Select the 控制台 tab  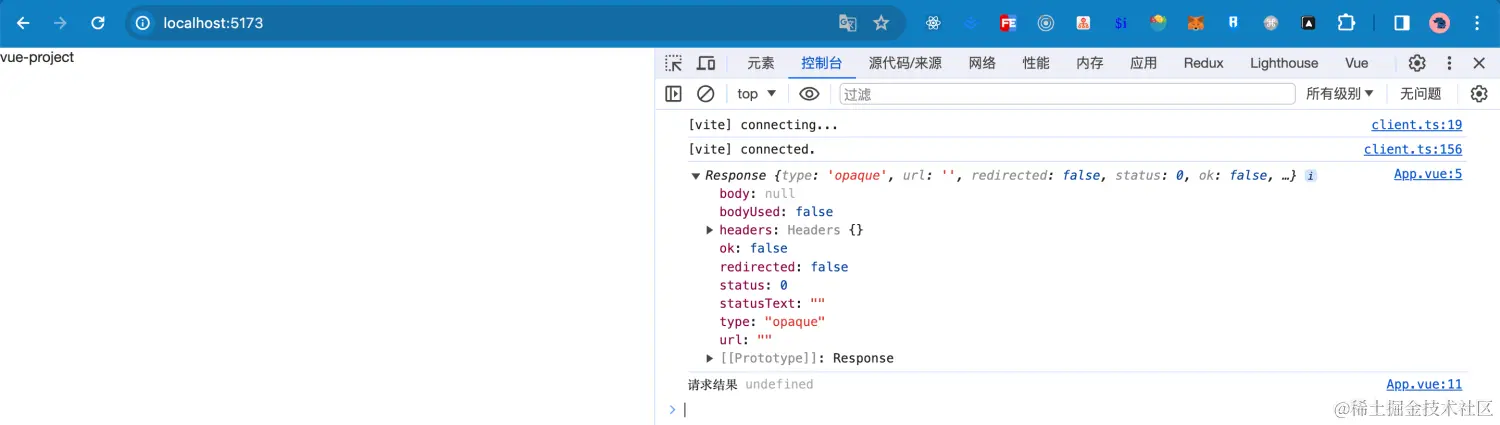tap(821, 63)
